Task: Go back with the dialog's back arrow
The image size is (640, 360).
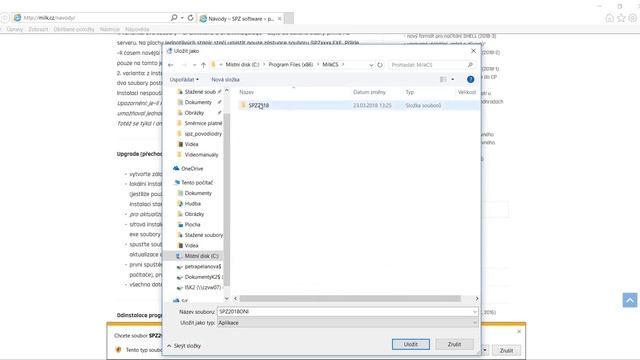Action: 171,65
